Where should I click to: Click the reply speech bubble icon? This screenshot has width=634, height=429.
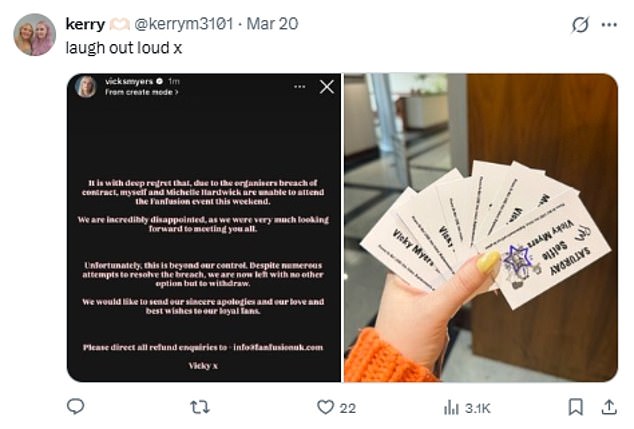tap(75, 406)
